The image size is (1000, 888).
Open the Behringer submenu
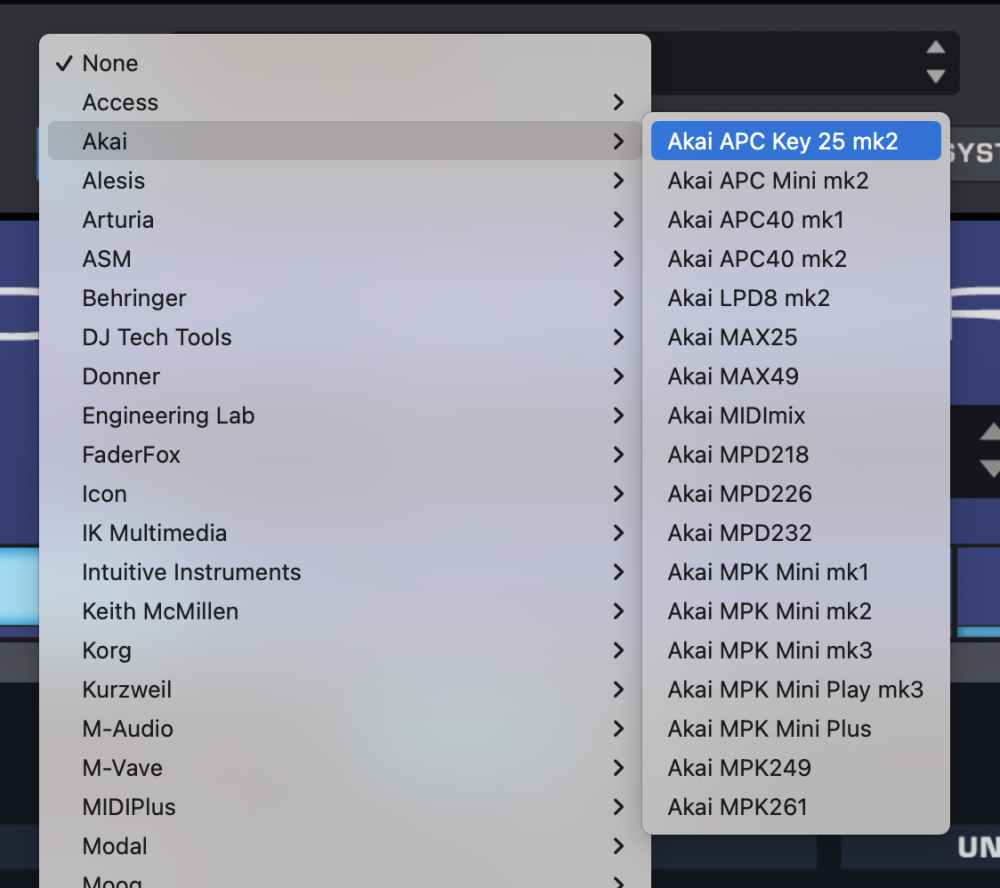click(x=344, y=298)
